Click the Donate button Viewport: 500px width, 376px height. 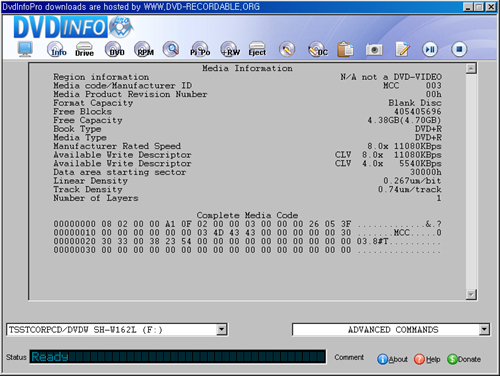point(464,359)
